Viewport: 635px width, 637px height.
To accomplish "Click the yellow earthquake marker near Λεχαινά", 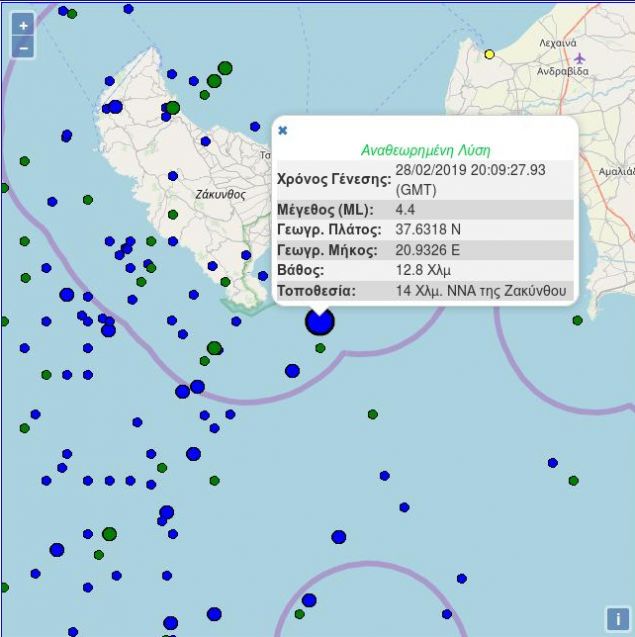I will pyautogui.click(x=489, y=54).
